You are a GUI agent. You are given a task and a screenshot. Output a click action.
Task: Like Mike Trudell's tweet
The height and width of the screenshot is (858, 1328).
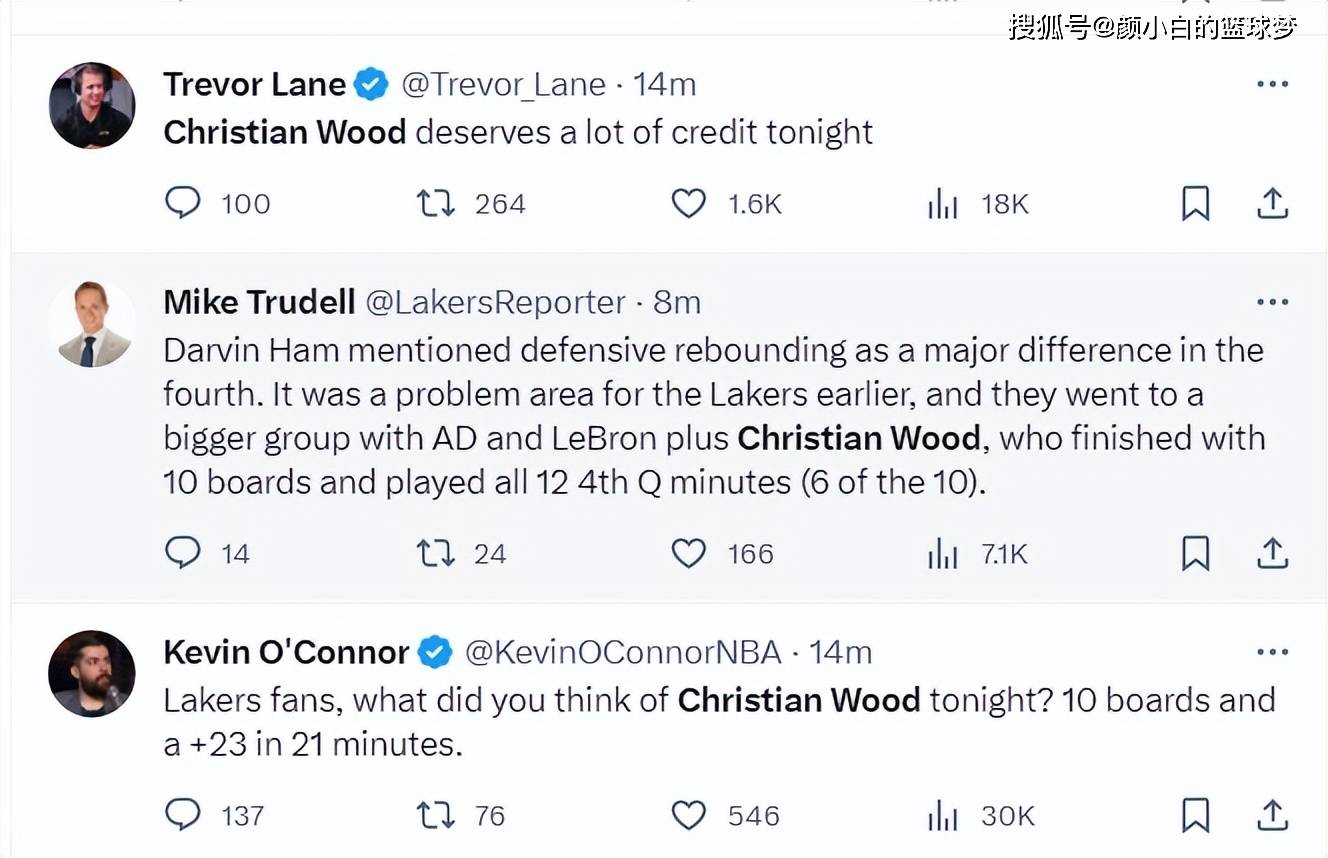click(x=688, y=553)
